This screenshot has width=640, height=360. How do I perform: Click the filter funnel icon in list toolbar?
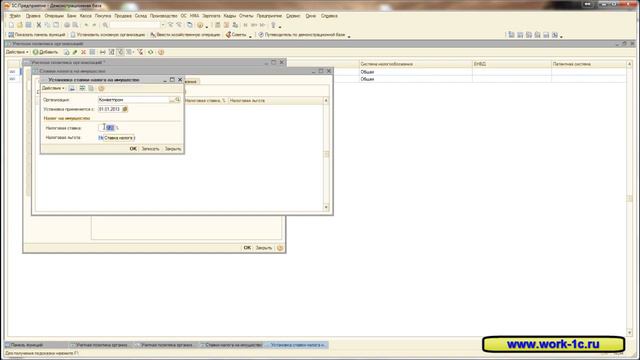click(x=140, y=52)
